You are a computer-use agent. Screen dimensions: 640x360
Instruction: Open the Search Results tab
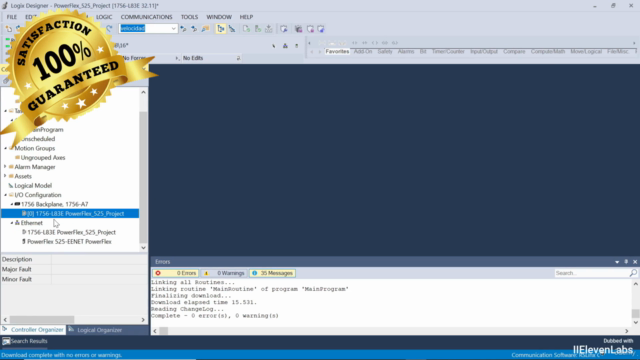(25, 341)
